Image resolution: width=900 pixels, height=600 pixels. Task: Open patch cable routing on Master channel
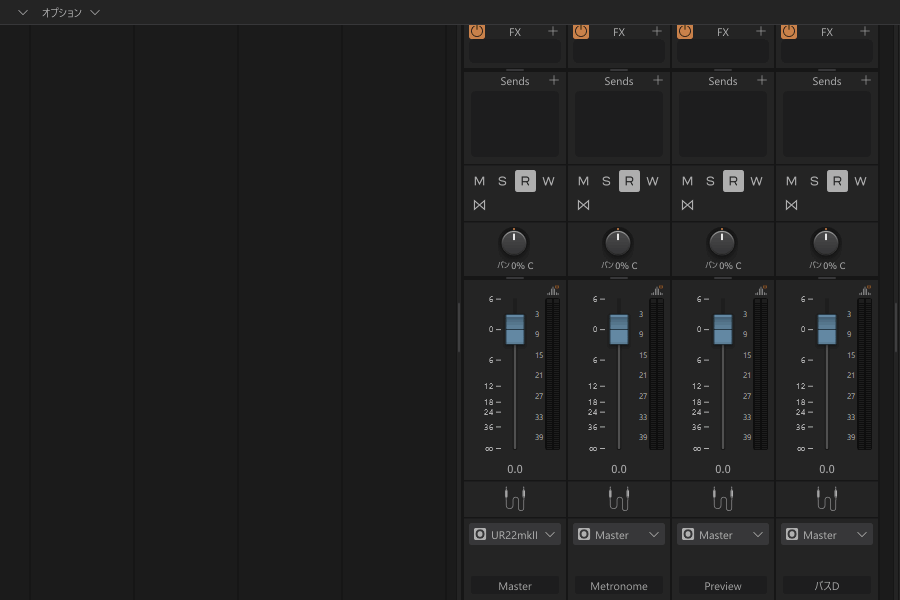(515, 498)
